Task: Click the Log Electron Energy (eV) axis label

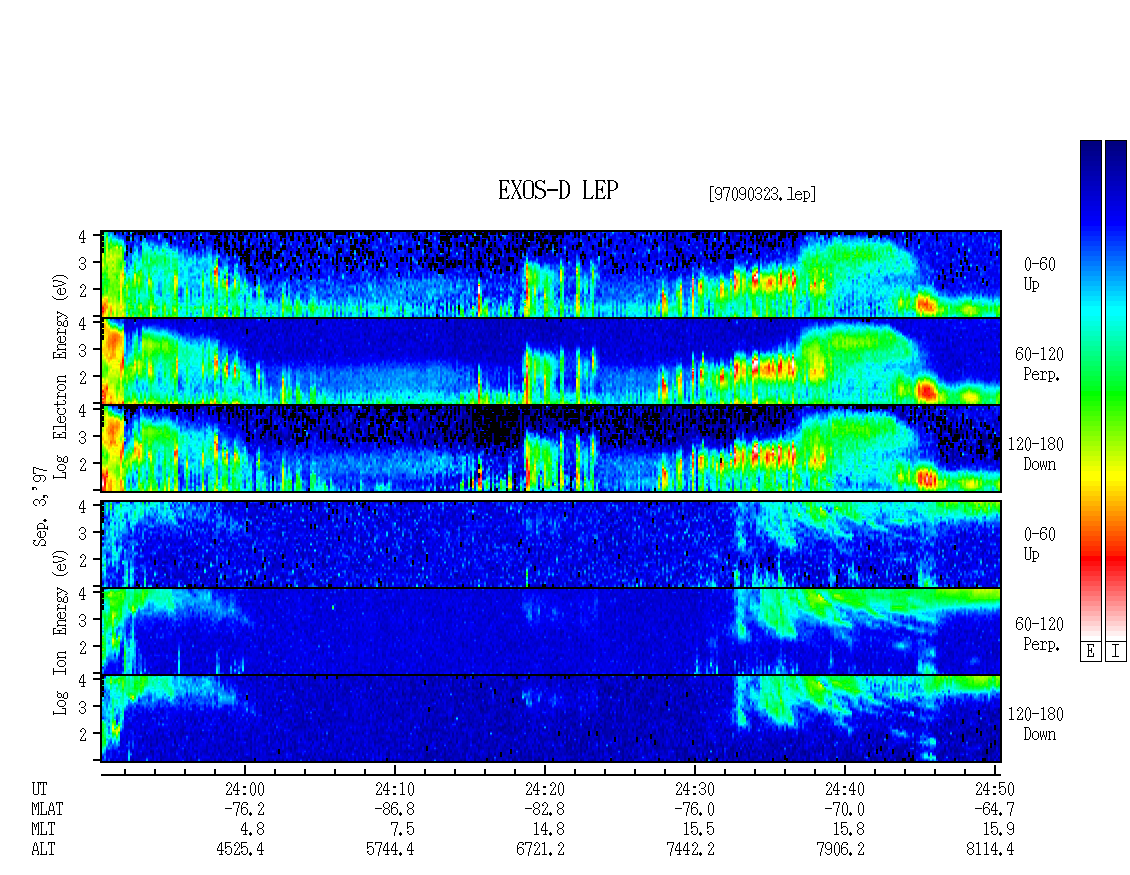Action: (61, 376)
